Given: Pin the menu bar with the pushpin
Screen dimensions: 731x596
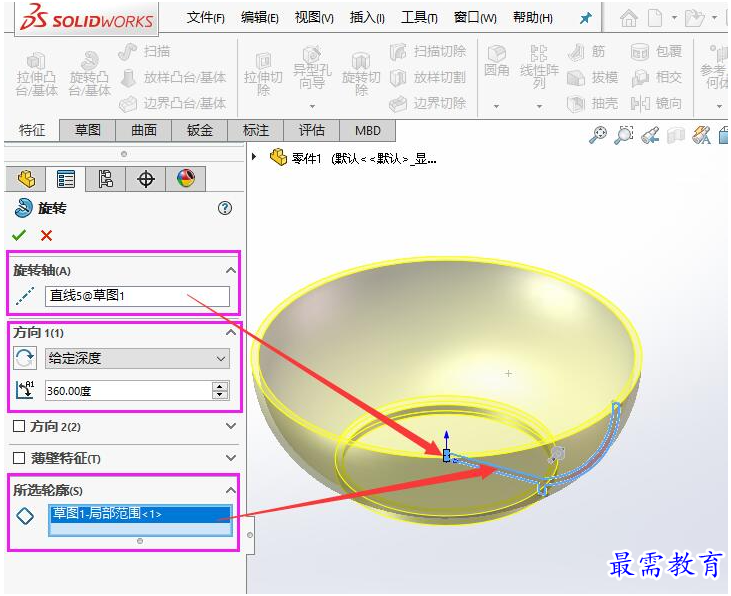Looking at the screenshot, I should click(x=586, y=18).
